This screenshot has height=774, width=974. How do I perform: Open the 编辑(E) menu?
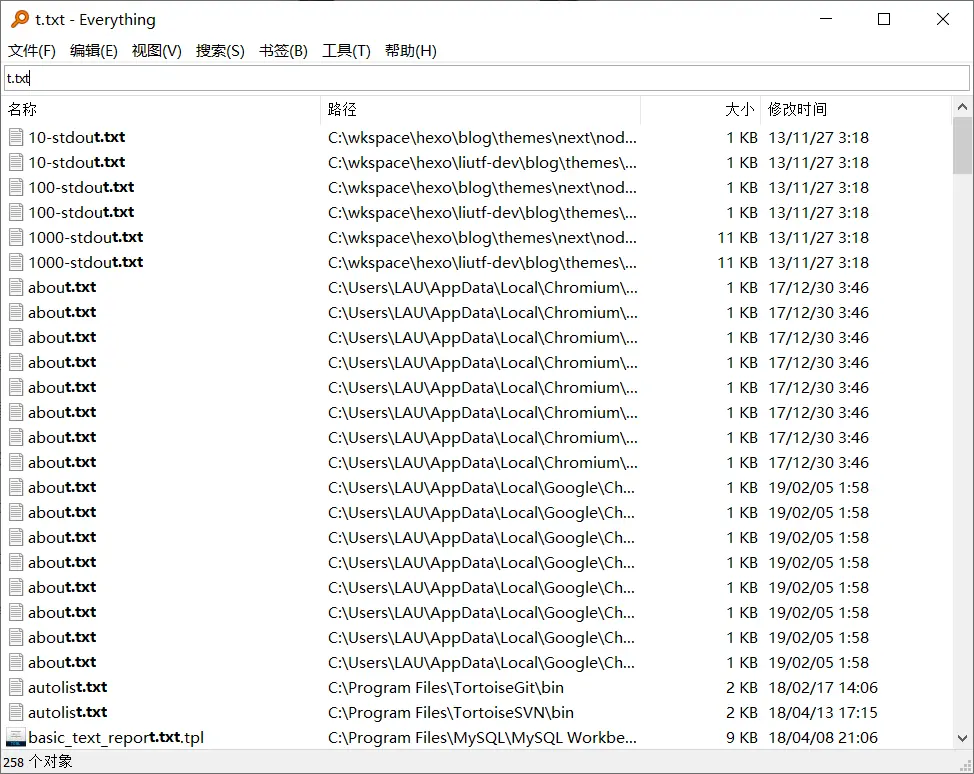click(94, 51)
